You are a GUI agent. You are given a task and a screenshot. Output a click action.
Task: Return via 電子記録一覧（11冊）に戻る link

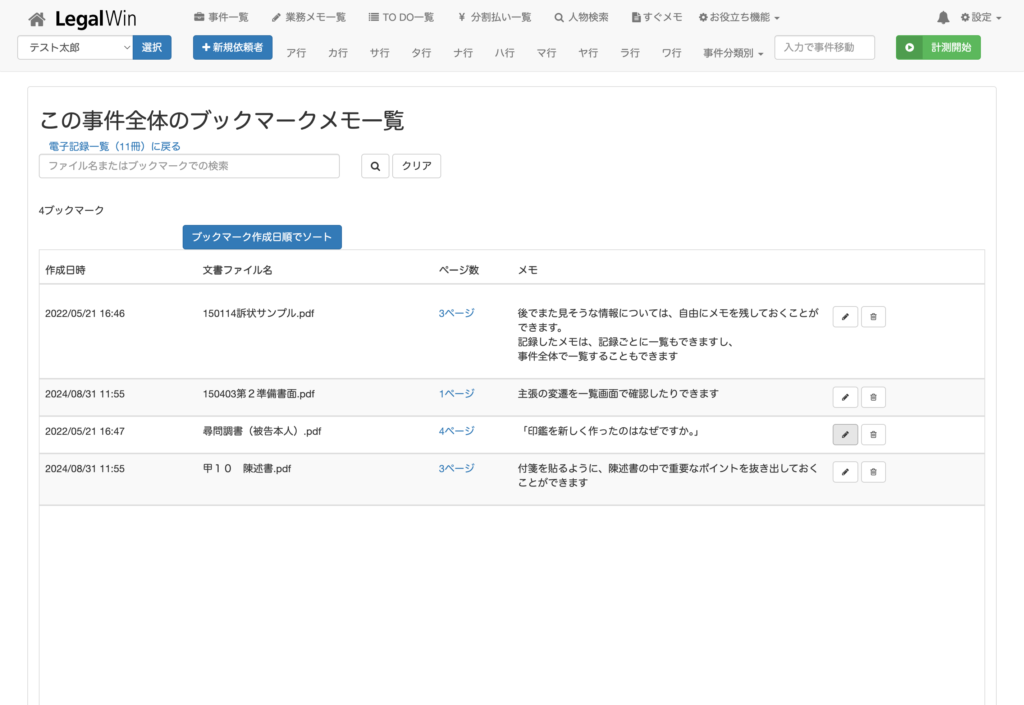tap(115, 146)
